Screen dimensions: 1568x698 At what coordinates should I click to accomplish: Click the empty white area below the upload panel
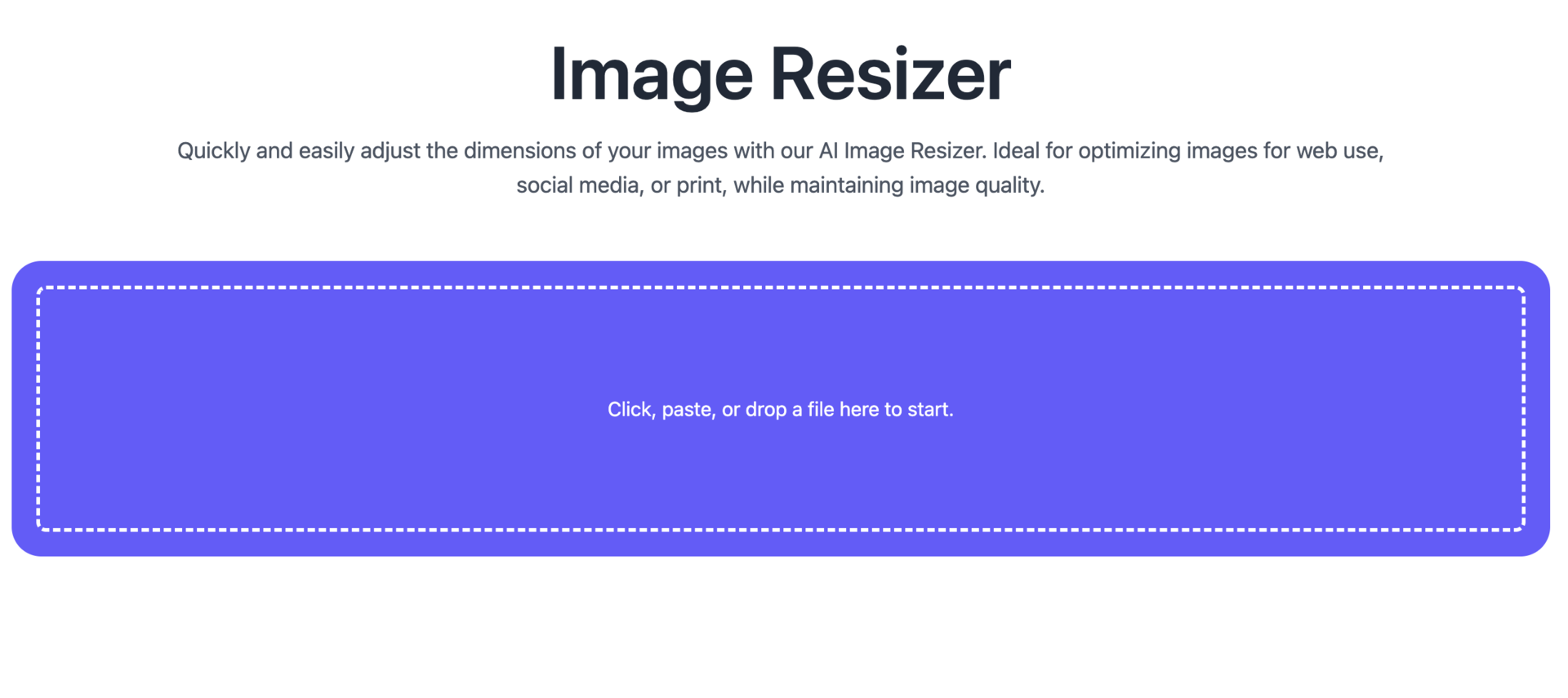pos(780,629)
